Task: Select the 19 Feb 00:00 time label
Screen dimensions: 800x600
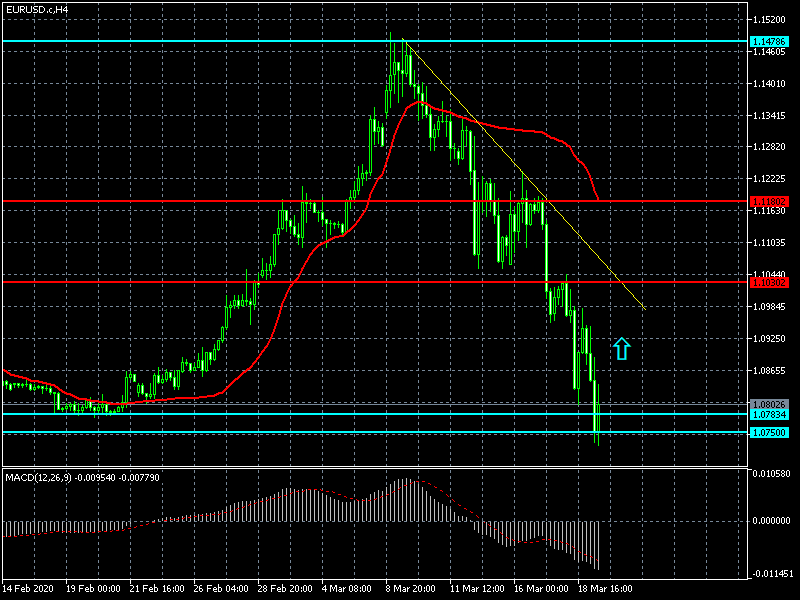Action: click(x=93, y=589)
